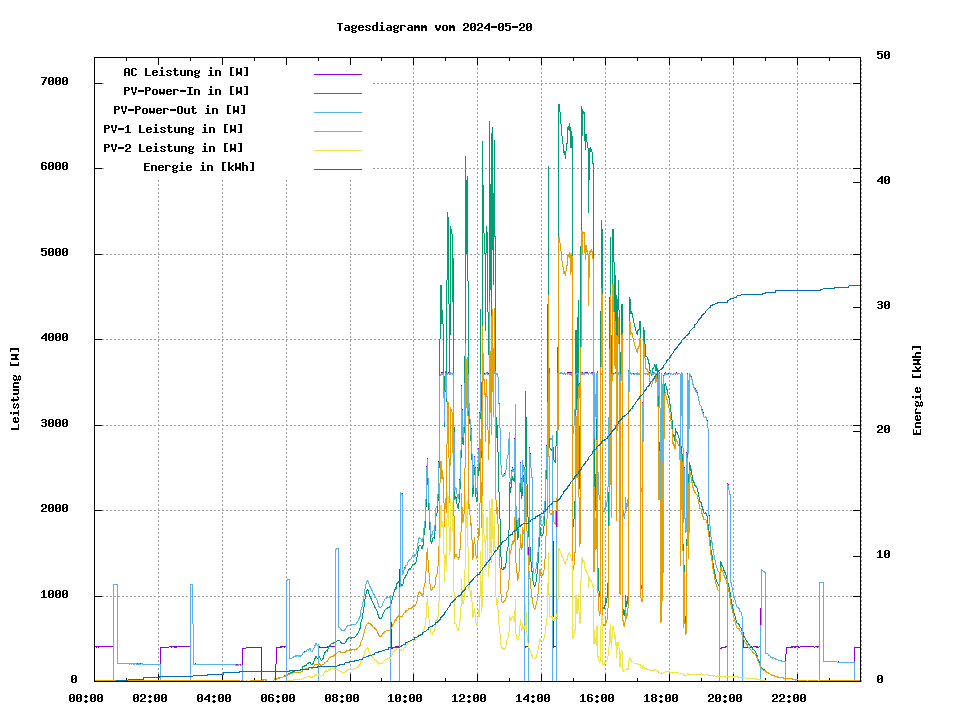Screen dimensions: 960x720
Task: Select the AC Leistung legend label
Action: pos(186,72)
